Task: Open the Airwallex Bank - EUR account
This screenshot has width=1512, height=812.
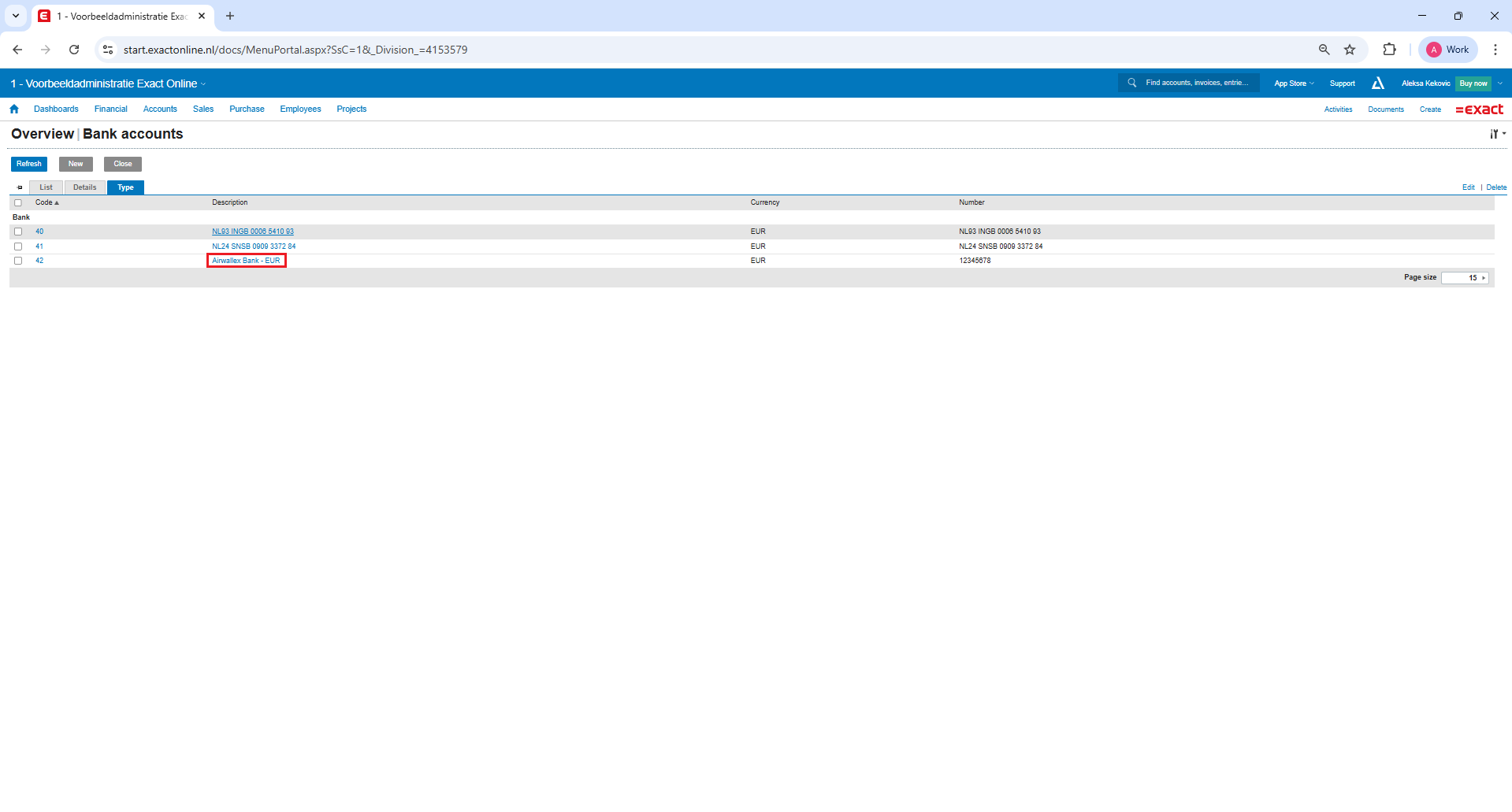Action: pyautogui.click(x=246, y=261)
